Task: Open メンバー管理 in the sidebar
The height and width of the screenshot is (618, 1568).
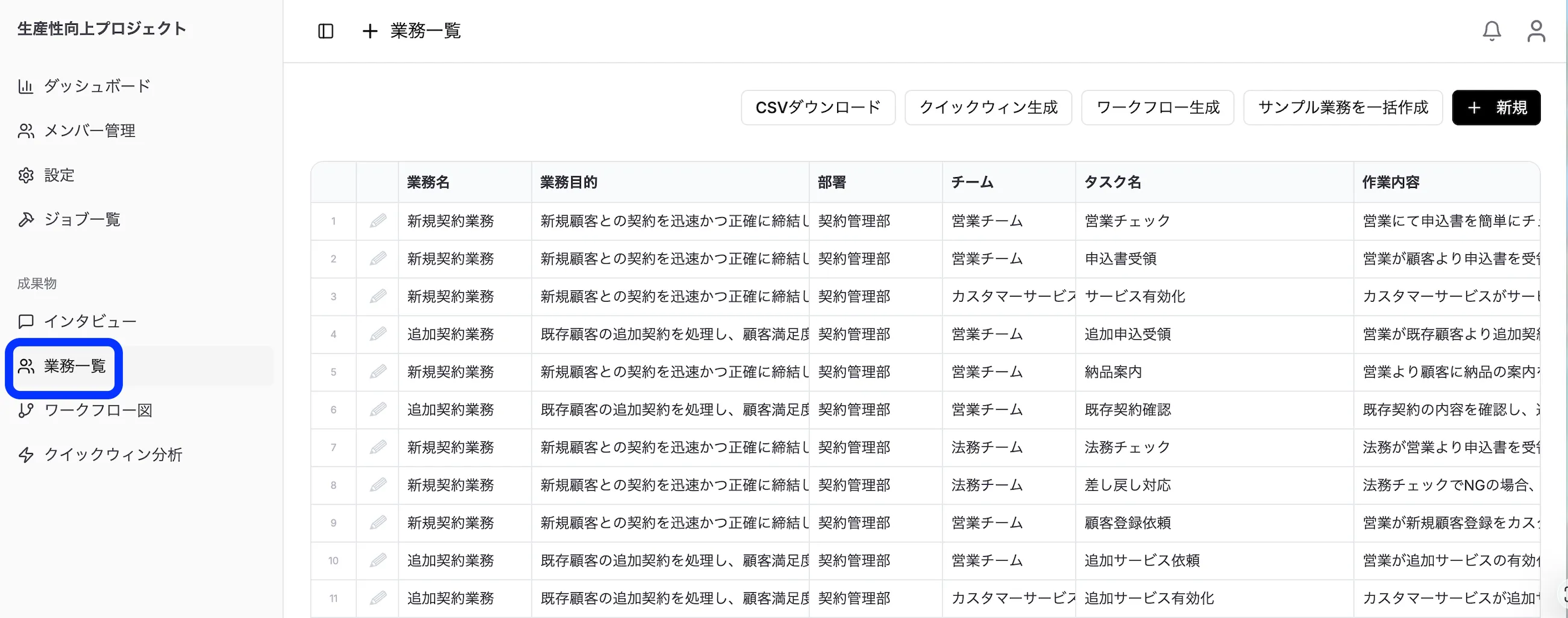Action: (89, 130)
